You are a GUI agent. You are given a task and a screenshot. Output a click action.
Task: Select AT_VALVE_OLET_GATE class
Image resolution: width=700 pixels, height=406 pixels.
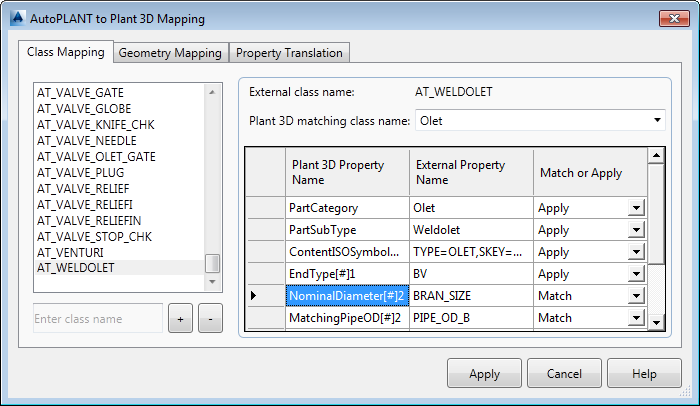[x=119, y=157]
